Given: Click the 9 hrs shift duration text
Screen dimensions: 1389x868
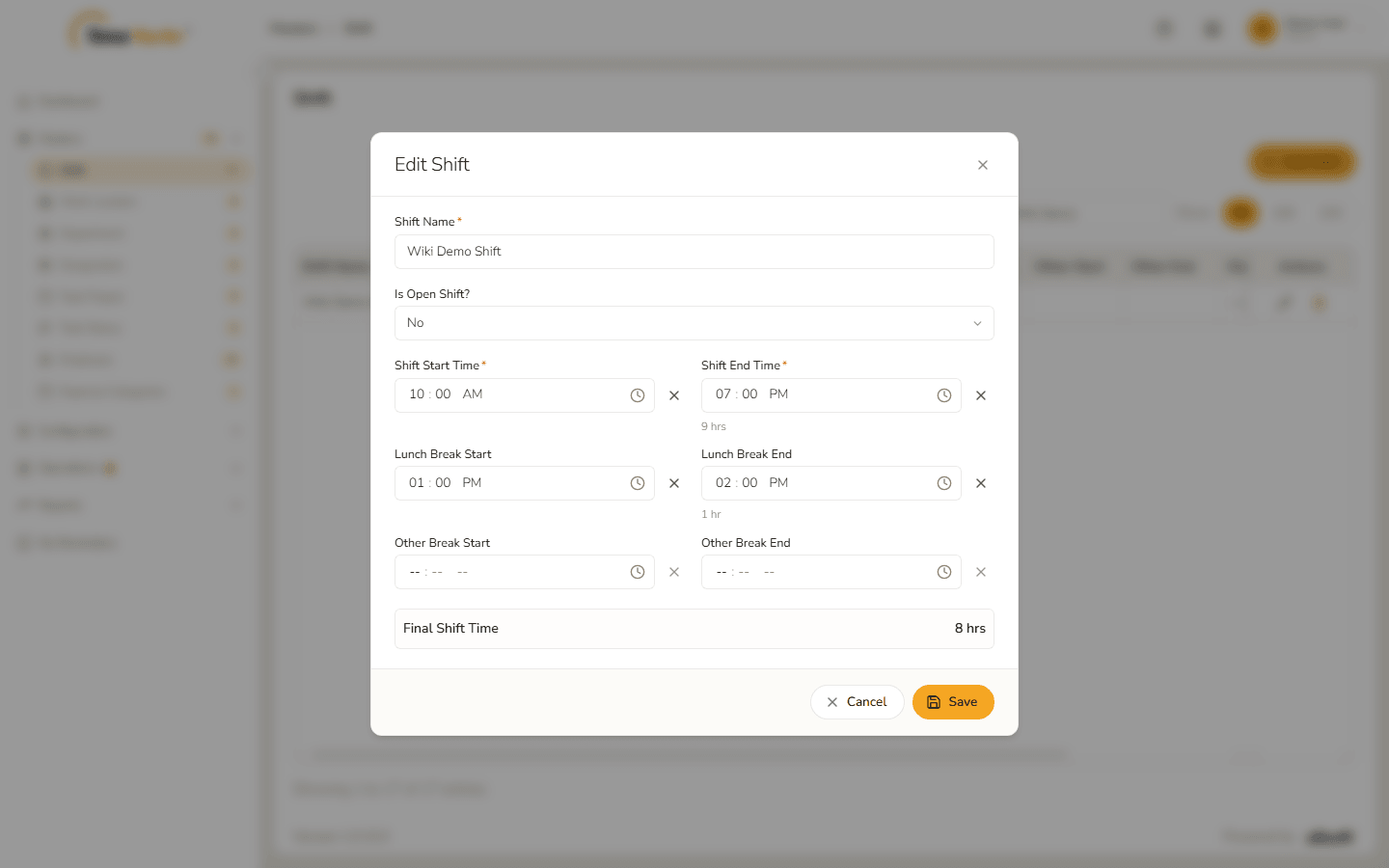Looking at the screenshot, I should [x=714, y=426].
